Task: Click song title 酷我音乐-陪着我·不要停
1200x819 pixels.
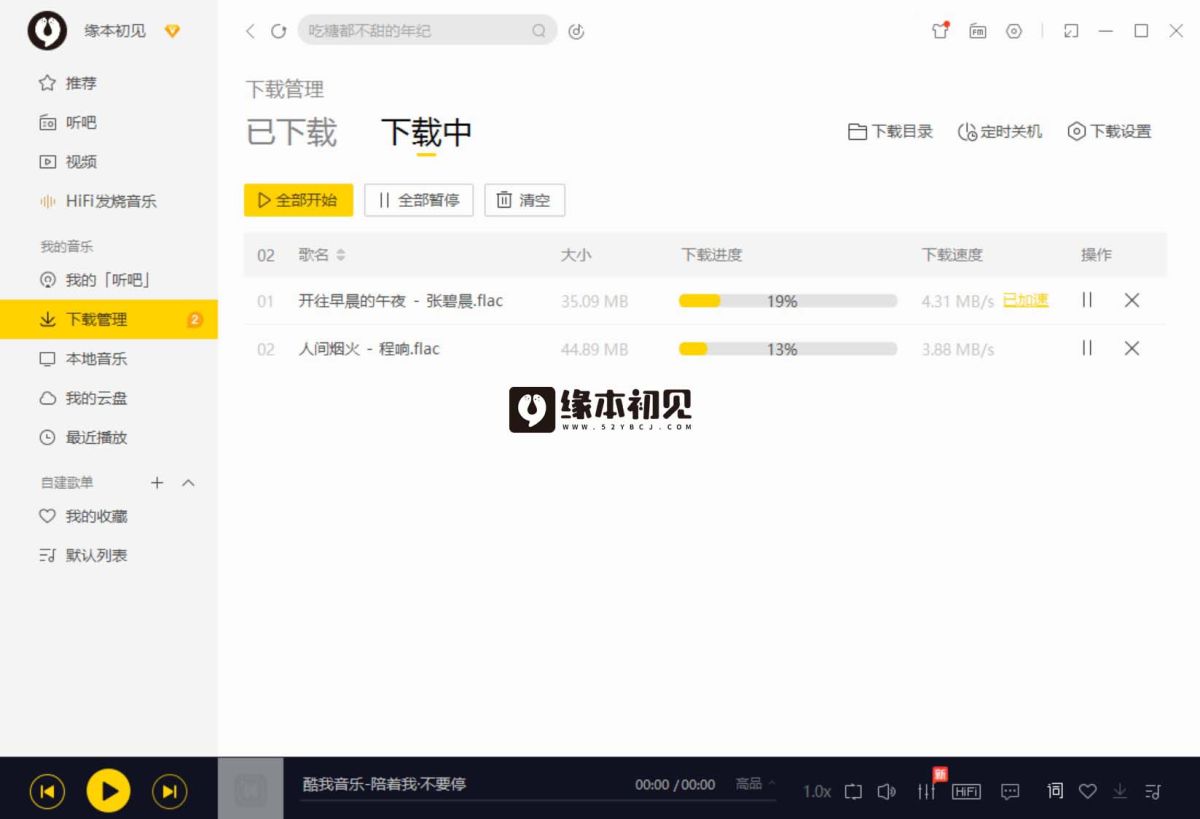Action: 385,784
